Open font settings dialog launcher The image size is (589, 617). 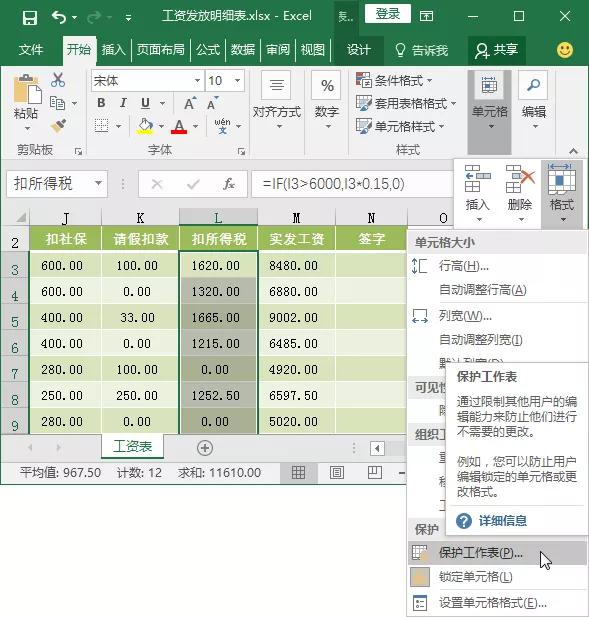point(241,151)
